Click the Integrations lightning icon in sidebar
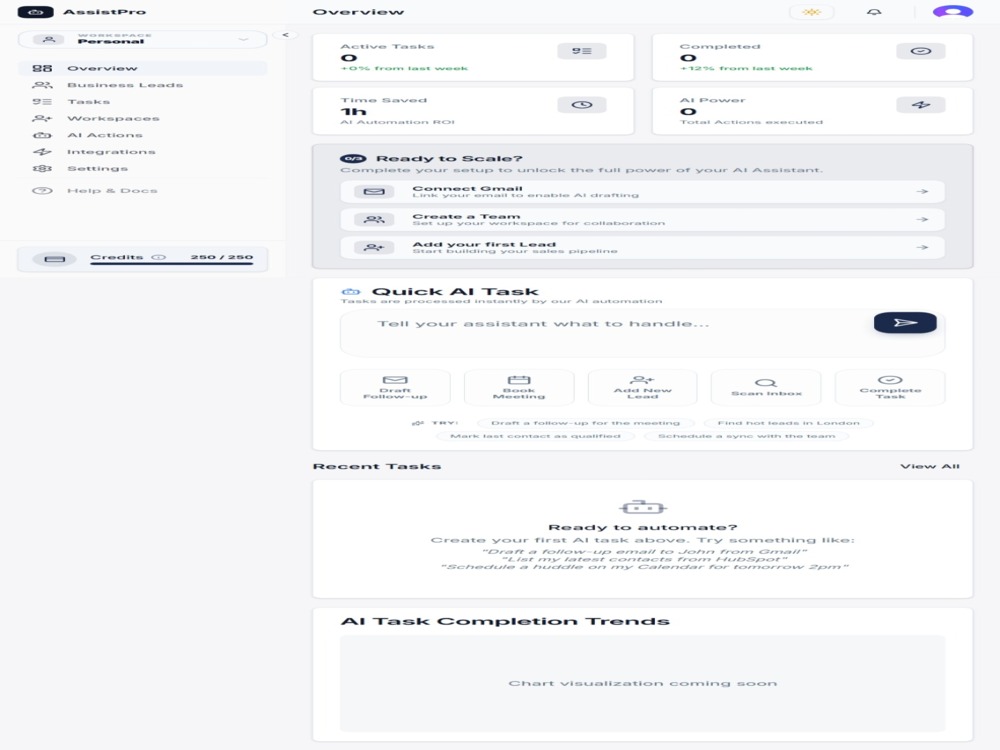The width and height of the screenshot is (1000, 750). point(42,152)
